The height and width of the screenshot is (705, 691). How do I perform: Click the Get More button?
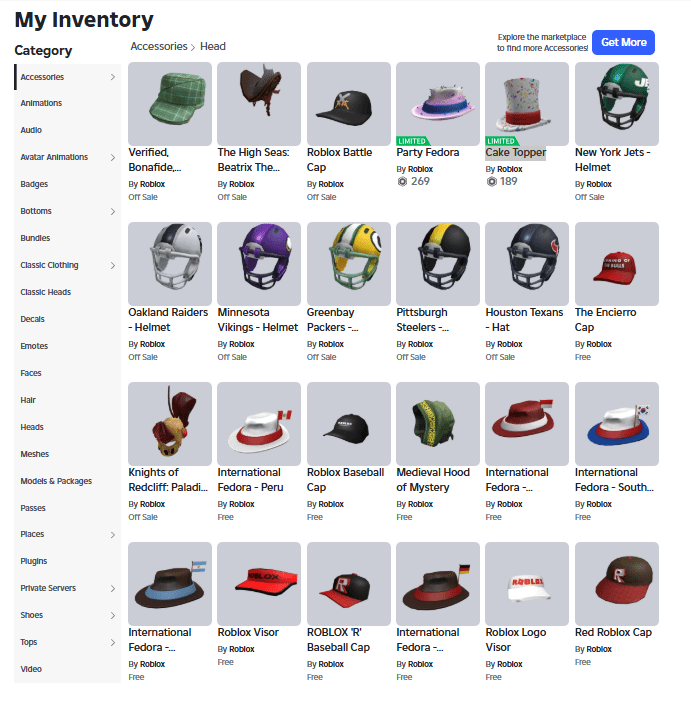623,42
